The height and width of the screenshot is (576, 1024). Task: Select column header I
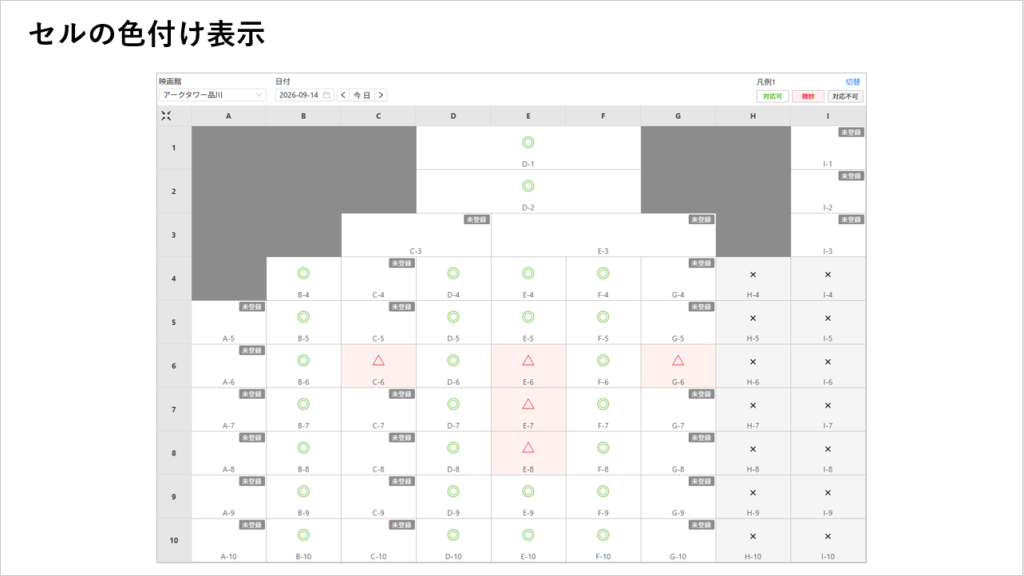click(x=828, y=116)
